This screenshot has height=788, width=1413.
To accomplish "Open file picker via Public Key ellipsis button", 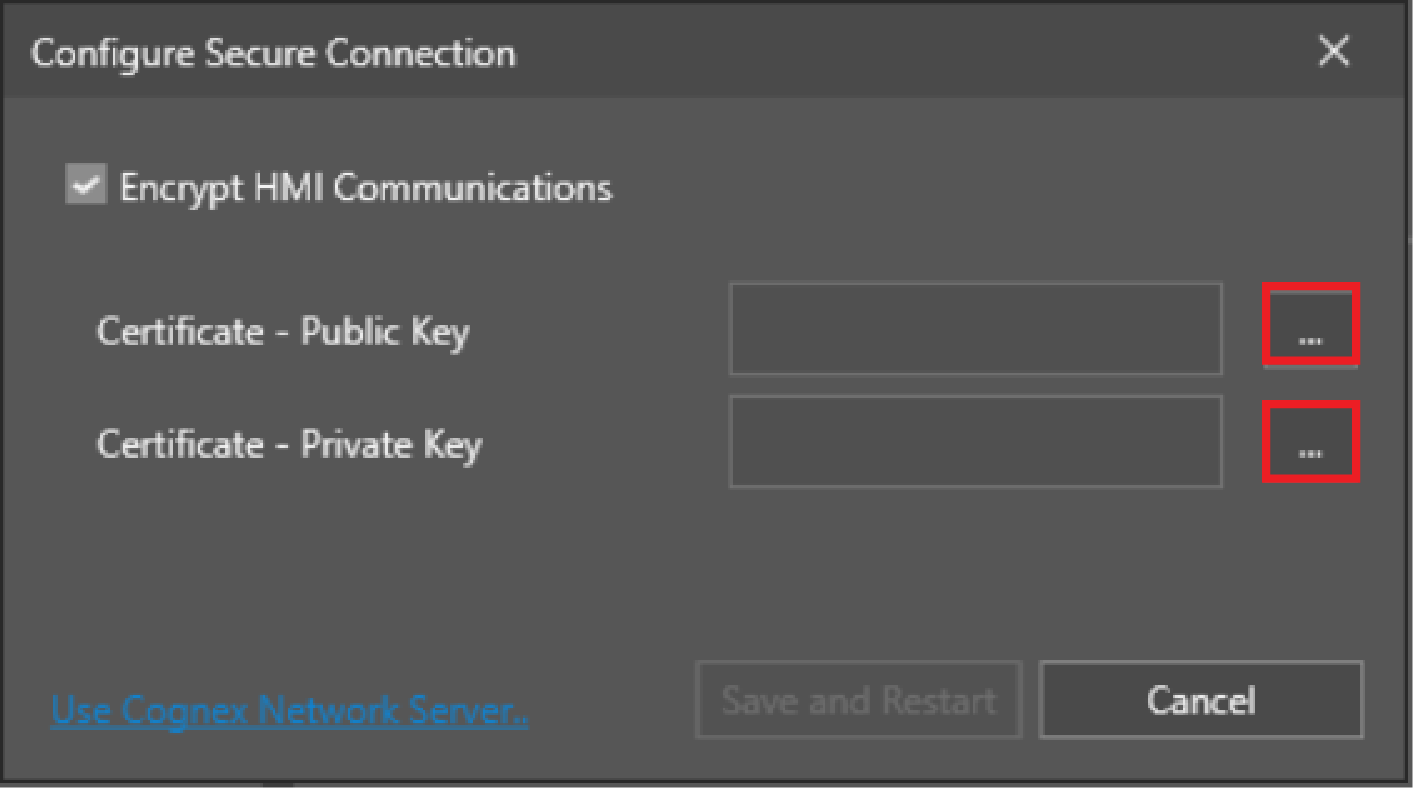I will (x=1310, y=325).
